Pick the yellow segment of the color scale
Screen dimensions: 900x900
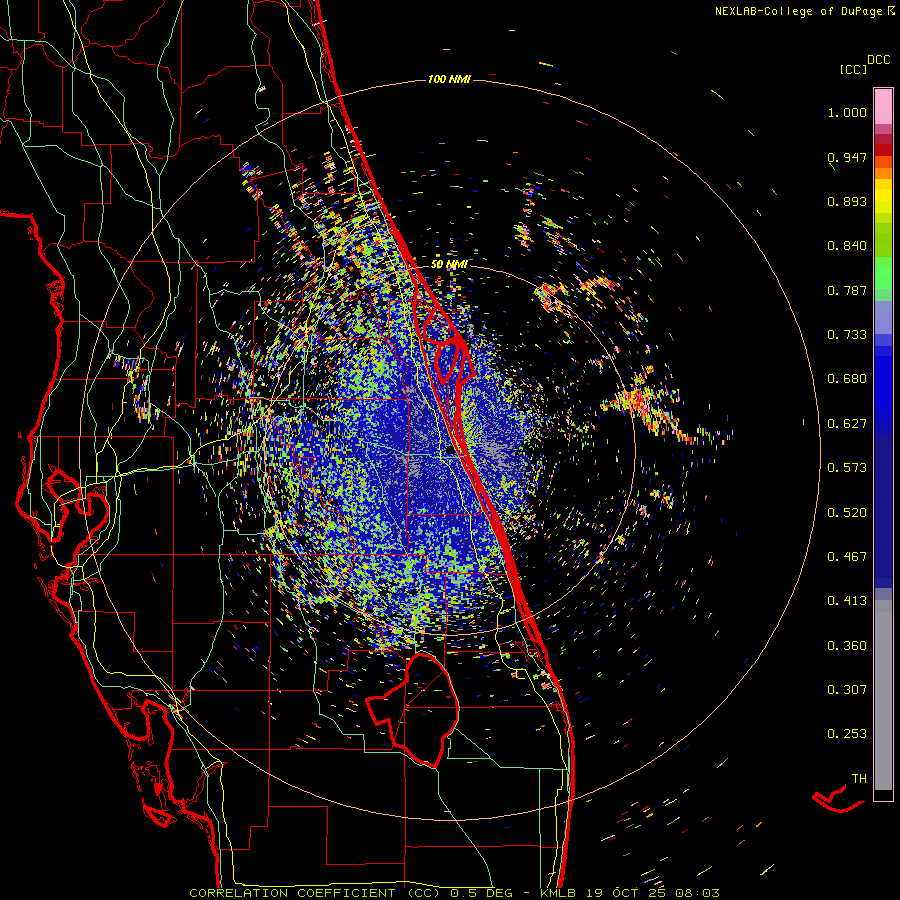pos(883,196)
